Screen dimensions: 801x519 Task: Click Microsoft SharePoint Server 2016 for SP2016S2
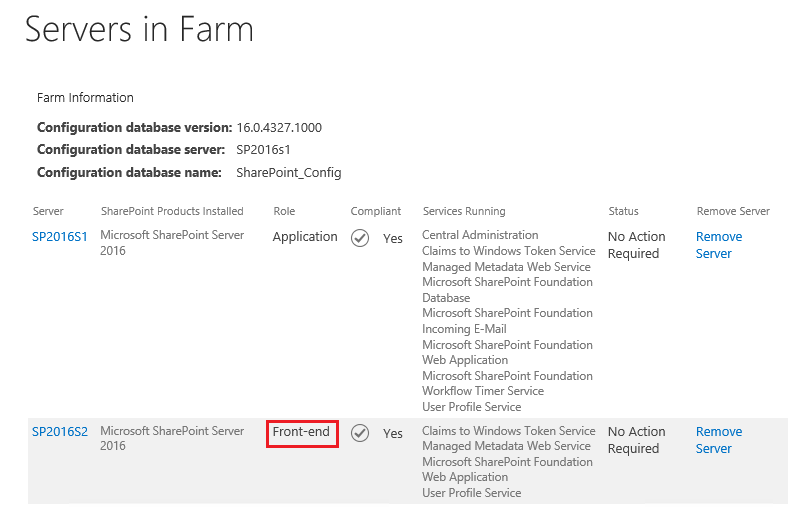[x=172, y=438]
